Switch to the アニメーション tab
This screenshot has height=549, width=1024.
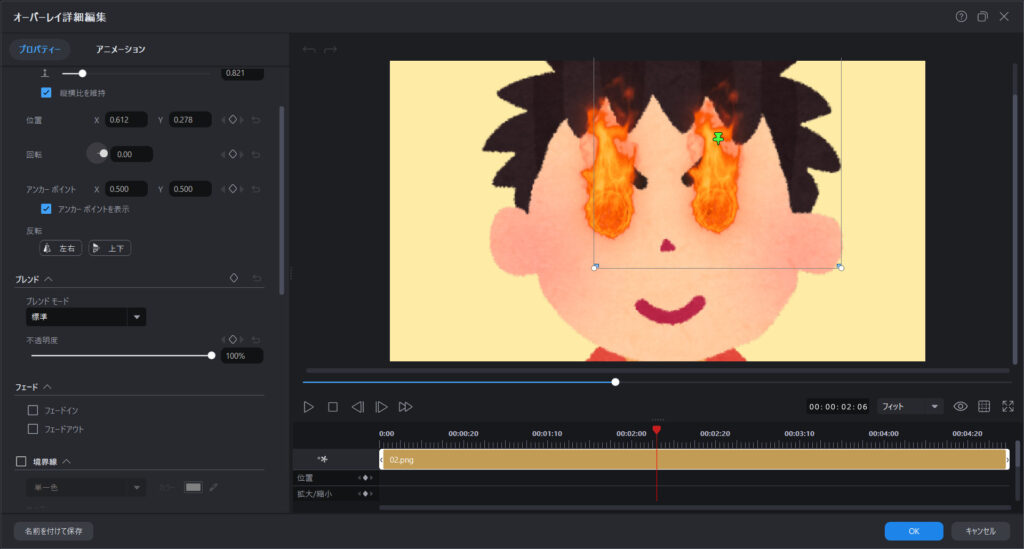click(120, 49)
